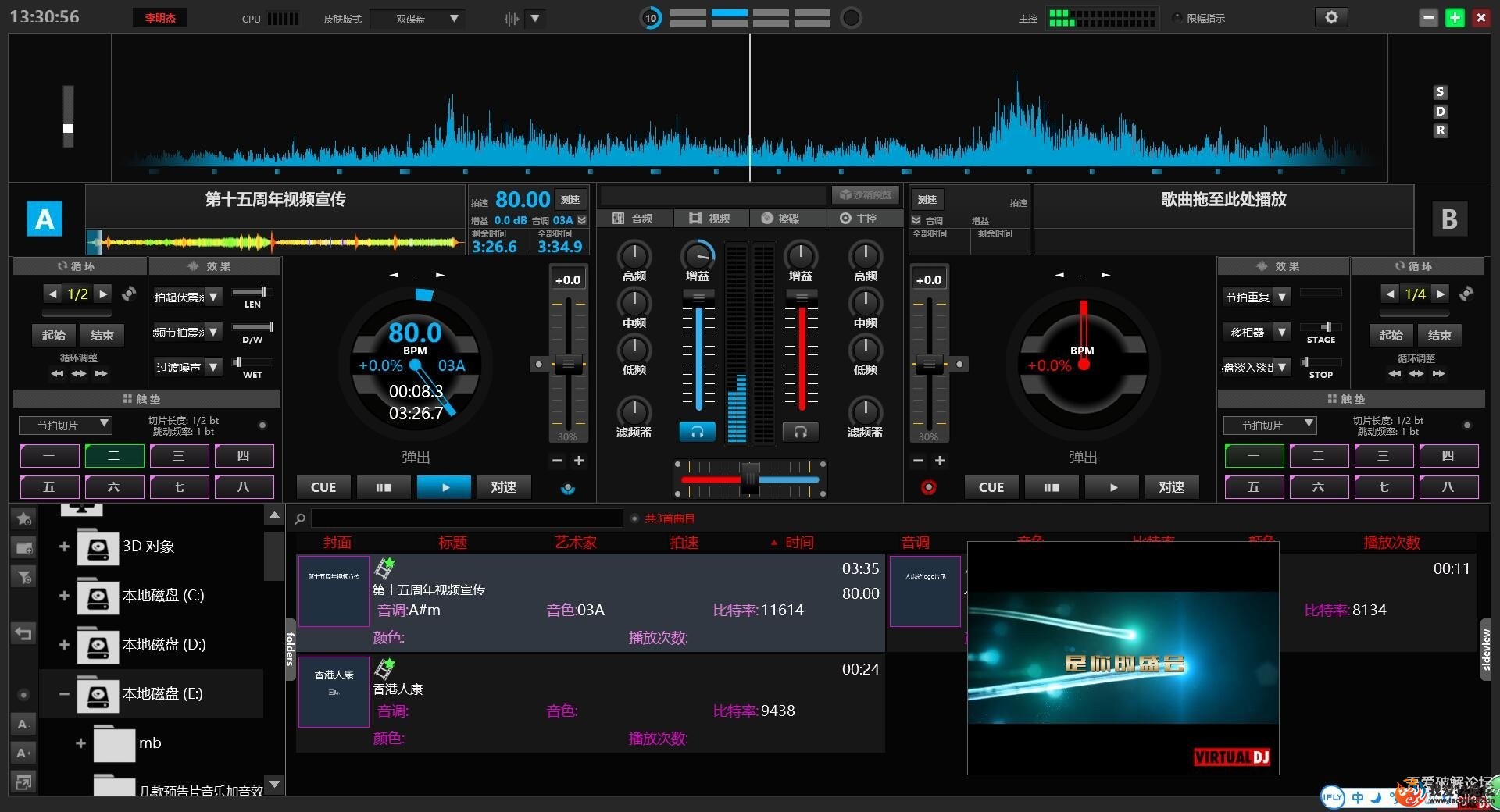Sort by the 标题 column header

click(452, 543)
